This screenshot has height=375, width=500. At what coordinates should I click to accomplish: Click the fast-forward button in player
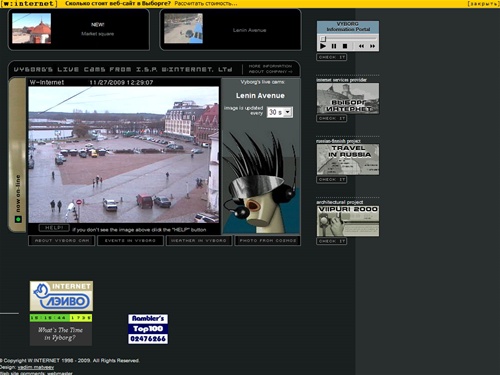372,46
